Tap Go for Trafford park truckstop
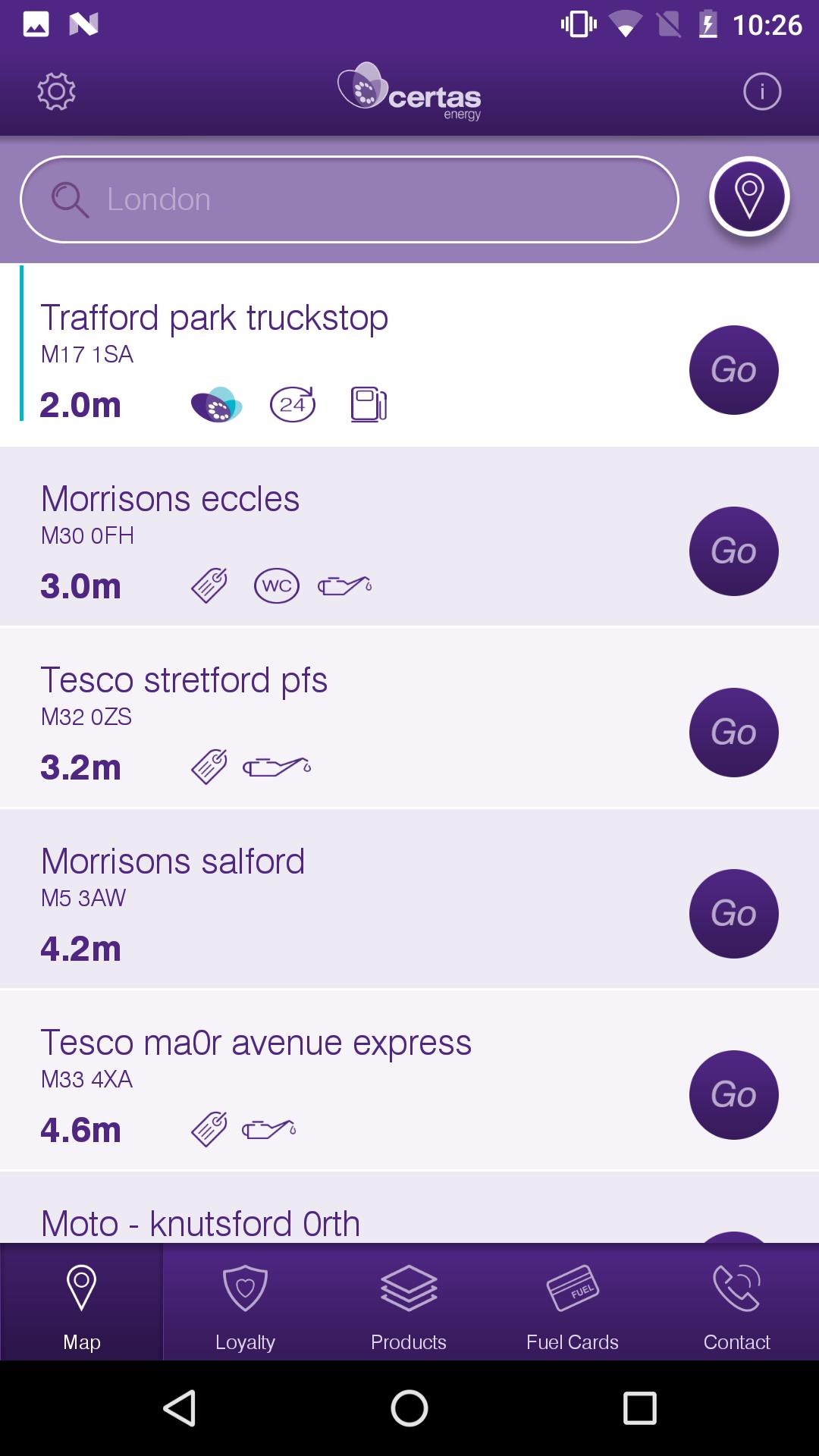Image resolution: width=819 pixels, height=1456 pixels. click(x=733, y=370)
